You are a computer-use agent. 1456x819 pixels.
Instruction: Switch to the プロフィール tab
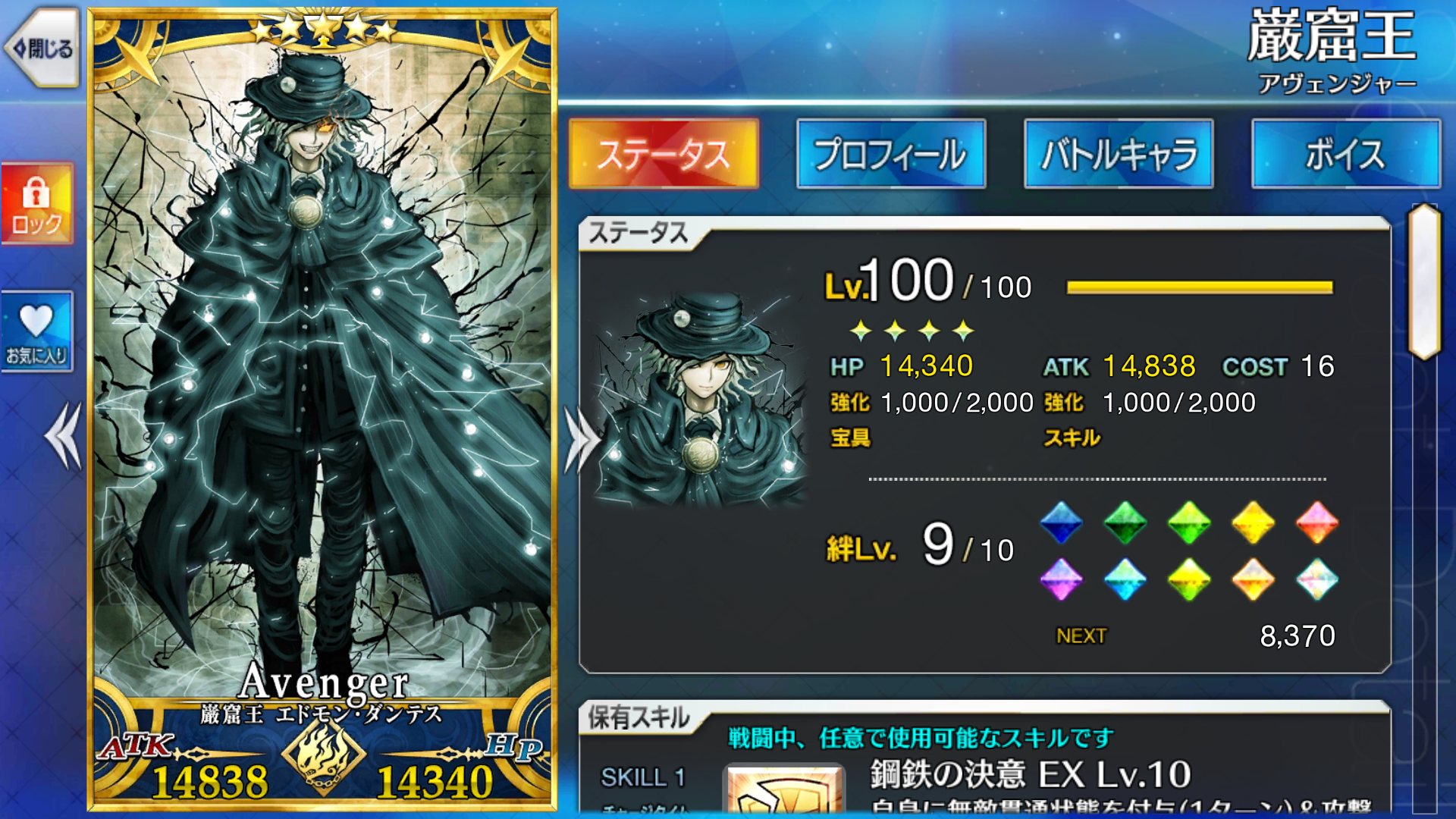pos(891,154)
